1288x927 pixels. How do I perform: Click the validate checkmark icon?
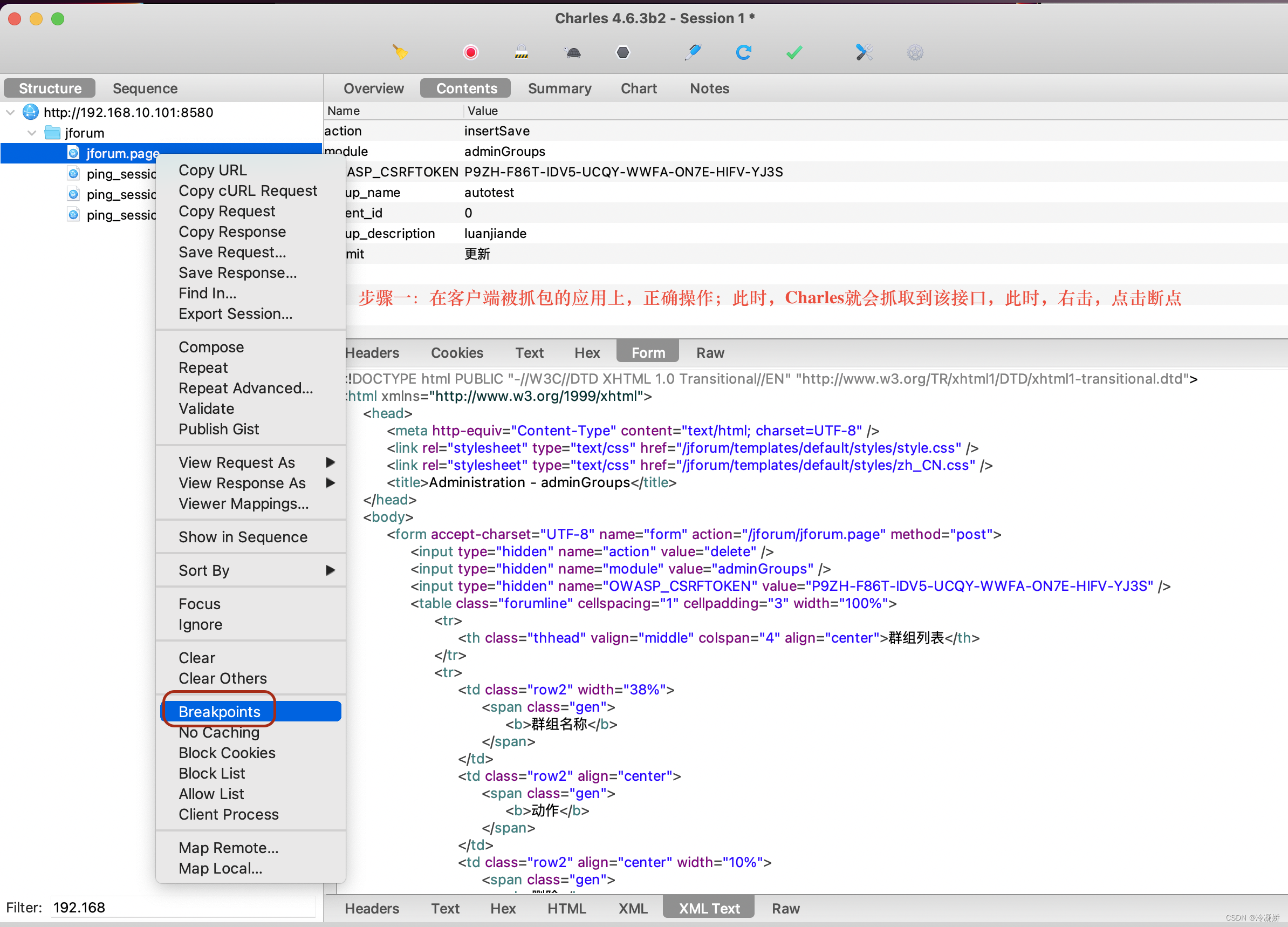pos(794,53)
